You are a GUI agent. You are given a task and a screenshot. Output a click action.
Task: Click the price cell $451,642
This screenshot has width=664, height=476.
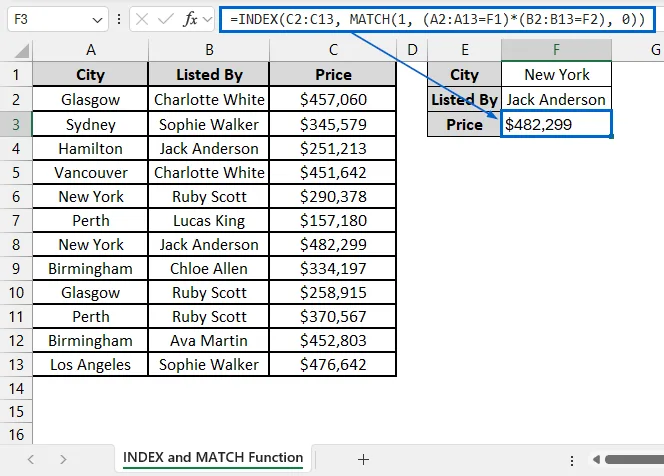(x=333, y=172)
